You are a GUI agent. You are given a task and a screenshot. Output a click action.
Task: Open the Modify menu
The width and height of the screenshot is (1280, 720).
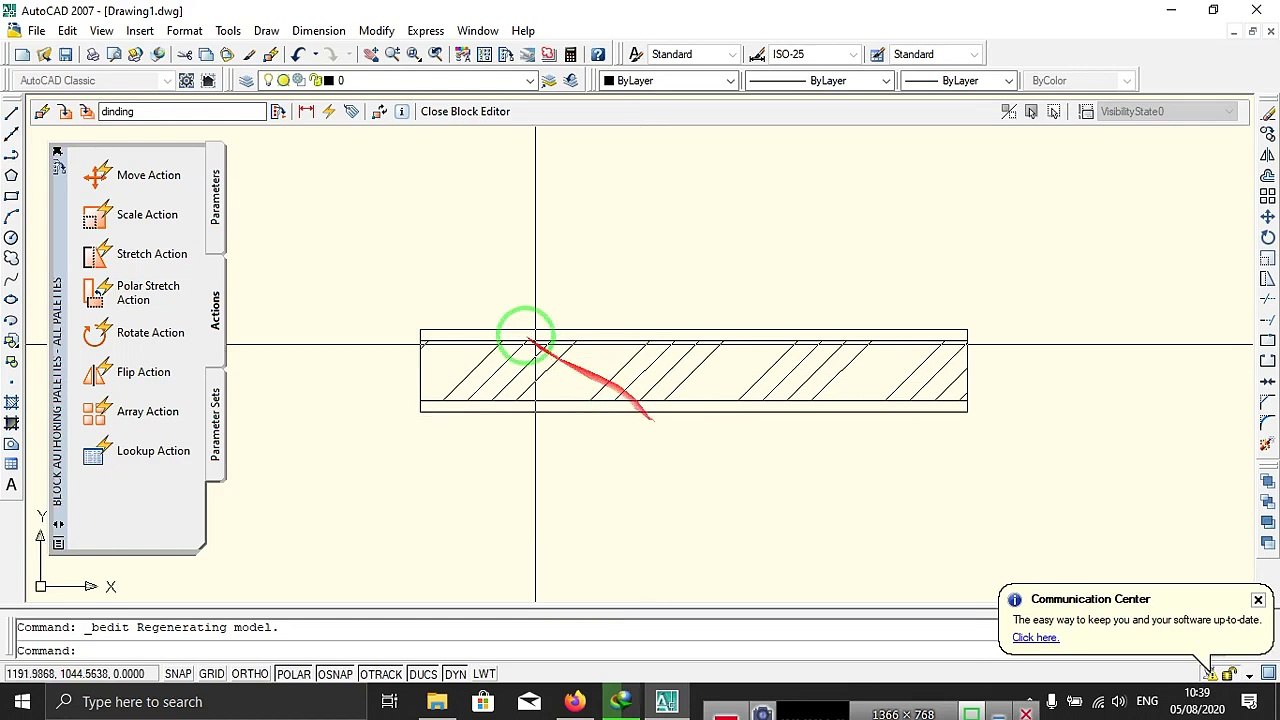377,31
